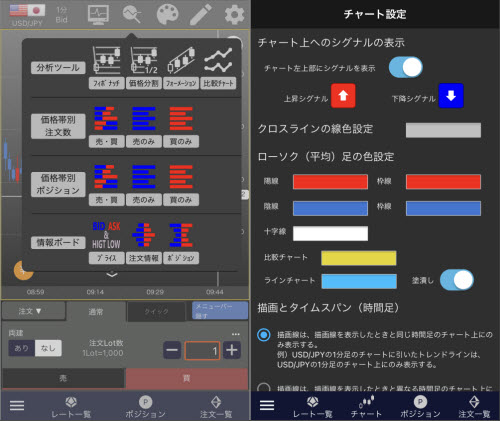Open the BID ASK price info board

(x=106, y=243)
